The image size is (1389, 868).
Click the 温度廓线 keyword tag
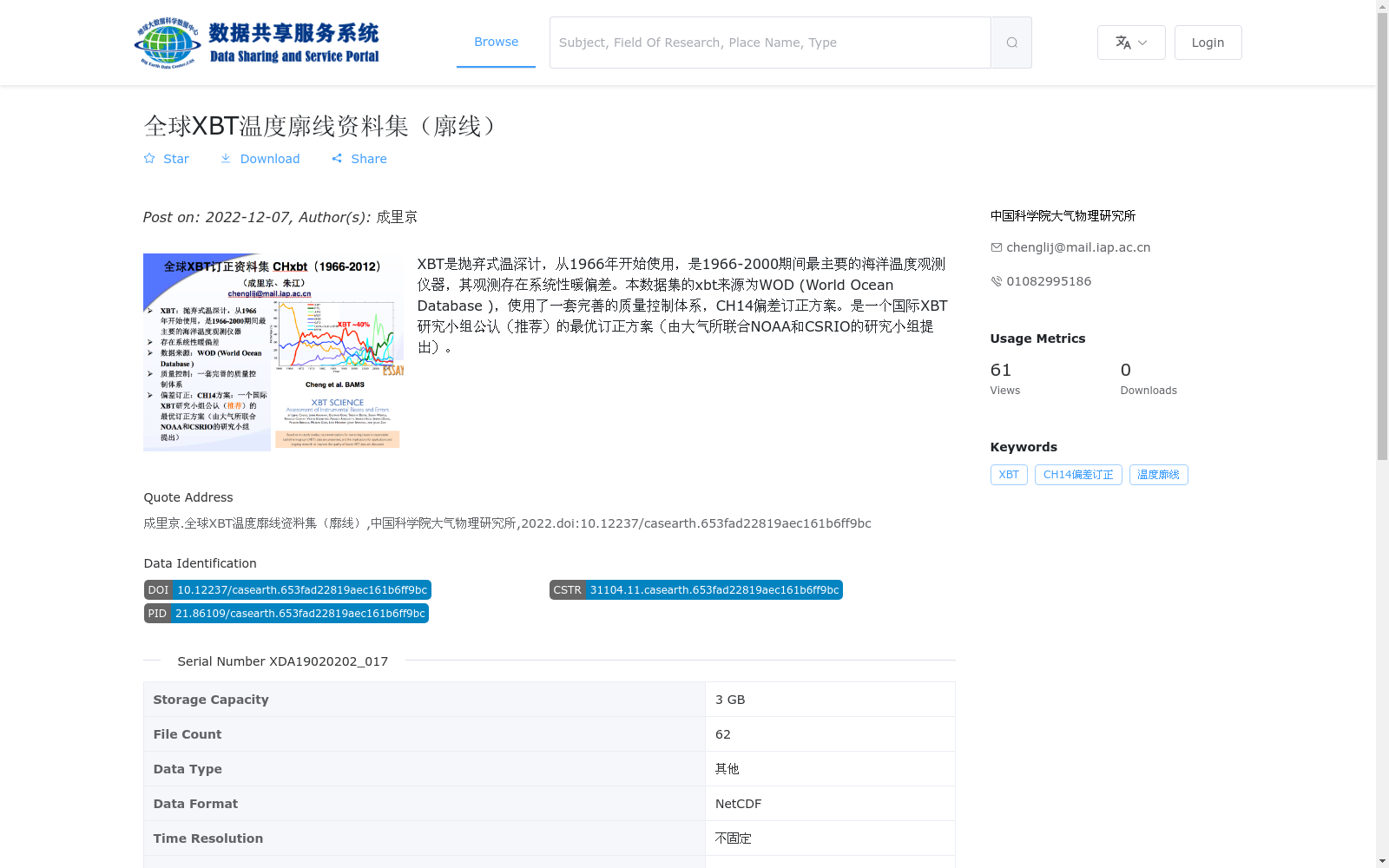click(1158, 475)
